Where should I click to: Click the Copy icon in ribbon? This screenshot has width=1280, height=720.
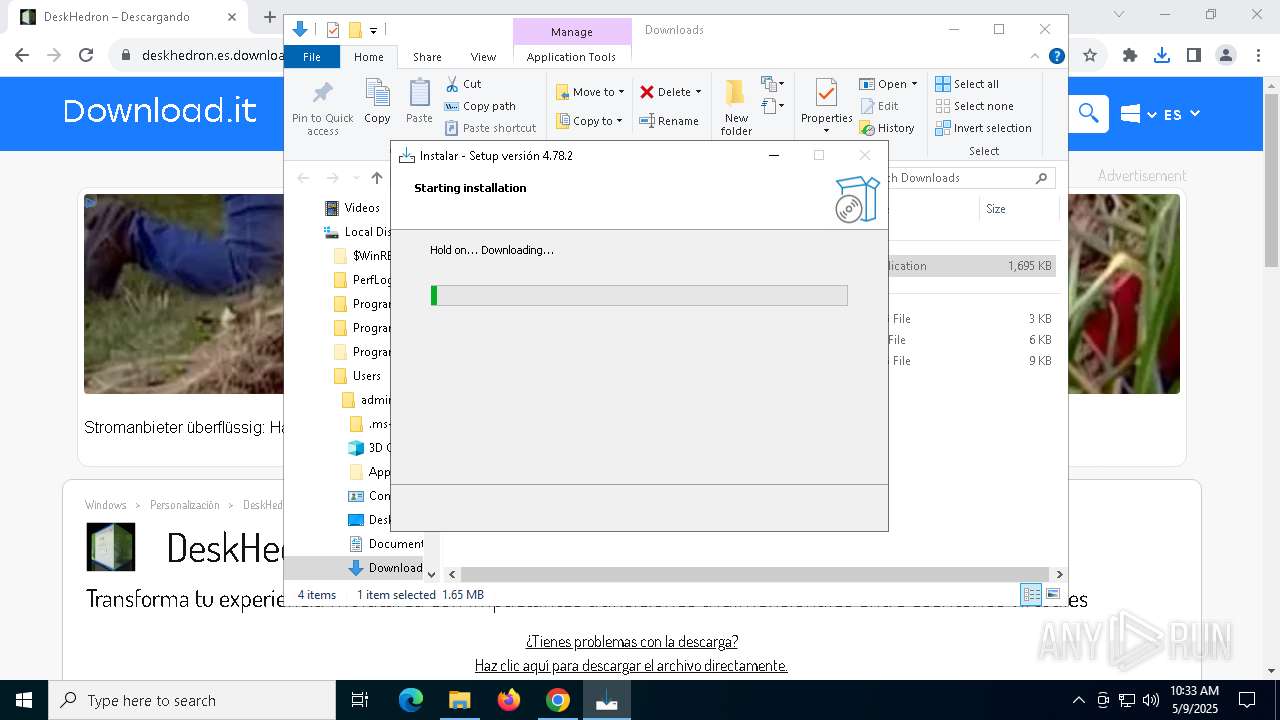[x=377, y=102]
